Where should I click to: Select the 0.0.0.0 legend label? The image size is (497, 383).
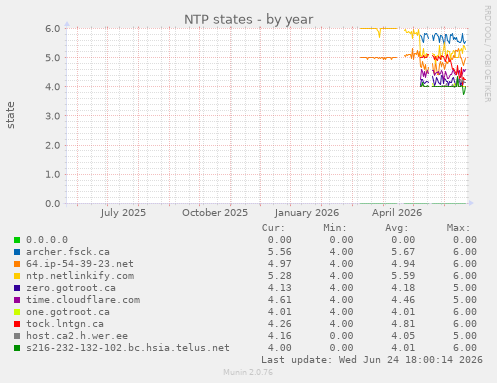coord(47,240)
